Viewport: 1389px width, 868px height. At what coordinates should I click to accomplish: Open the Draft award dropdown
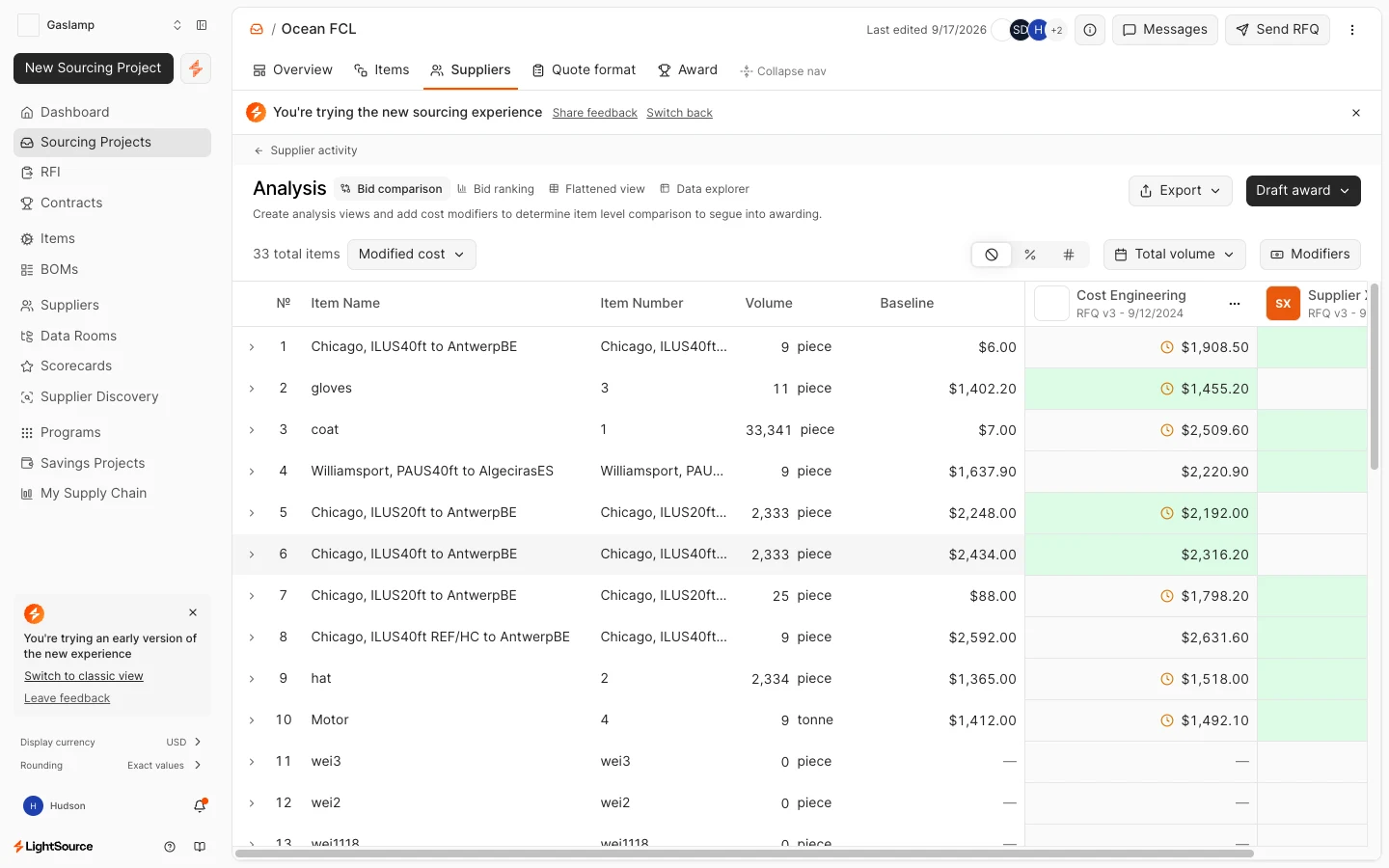tap(1303, 191)
